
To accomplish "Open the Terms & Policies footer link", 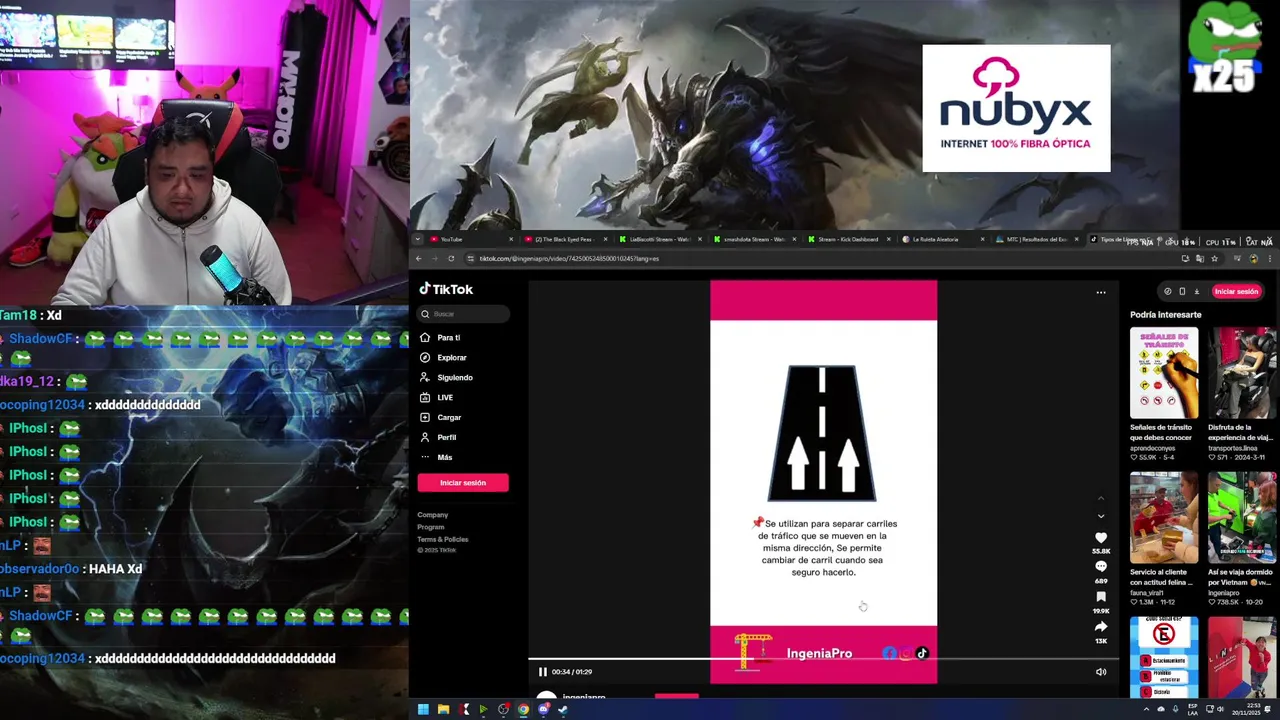I will point(443,539).
